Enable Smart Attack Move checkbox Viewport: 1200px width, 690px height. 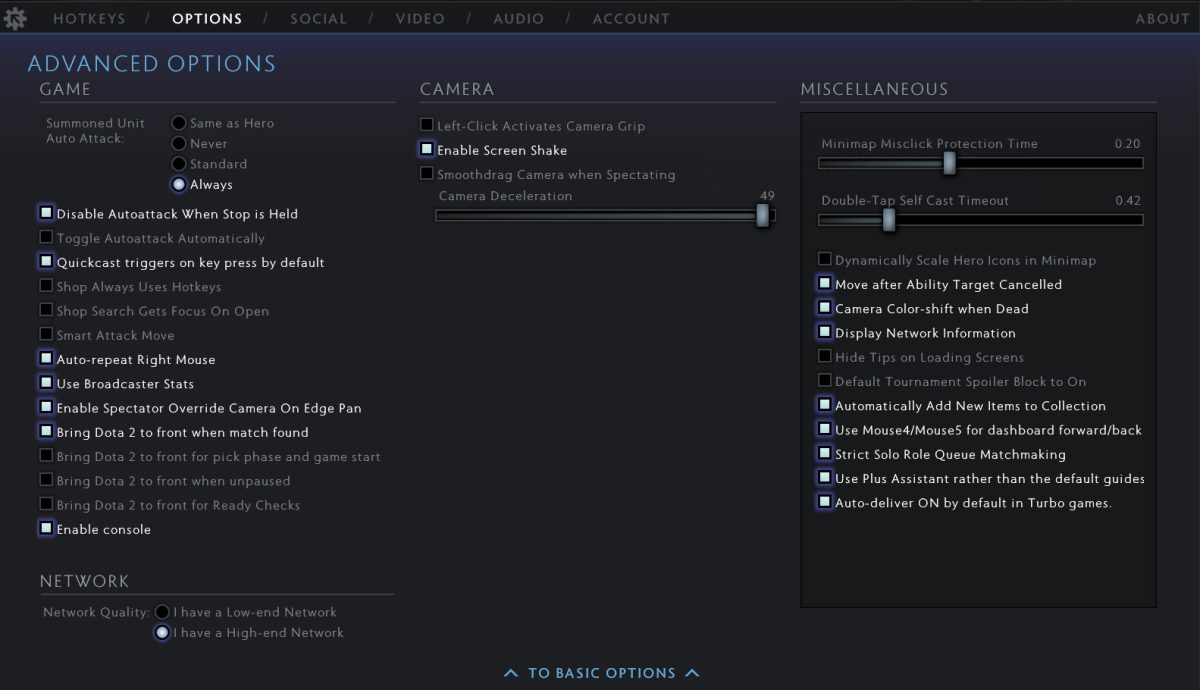(46, 334)
